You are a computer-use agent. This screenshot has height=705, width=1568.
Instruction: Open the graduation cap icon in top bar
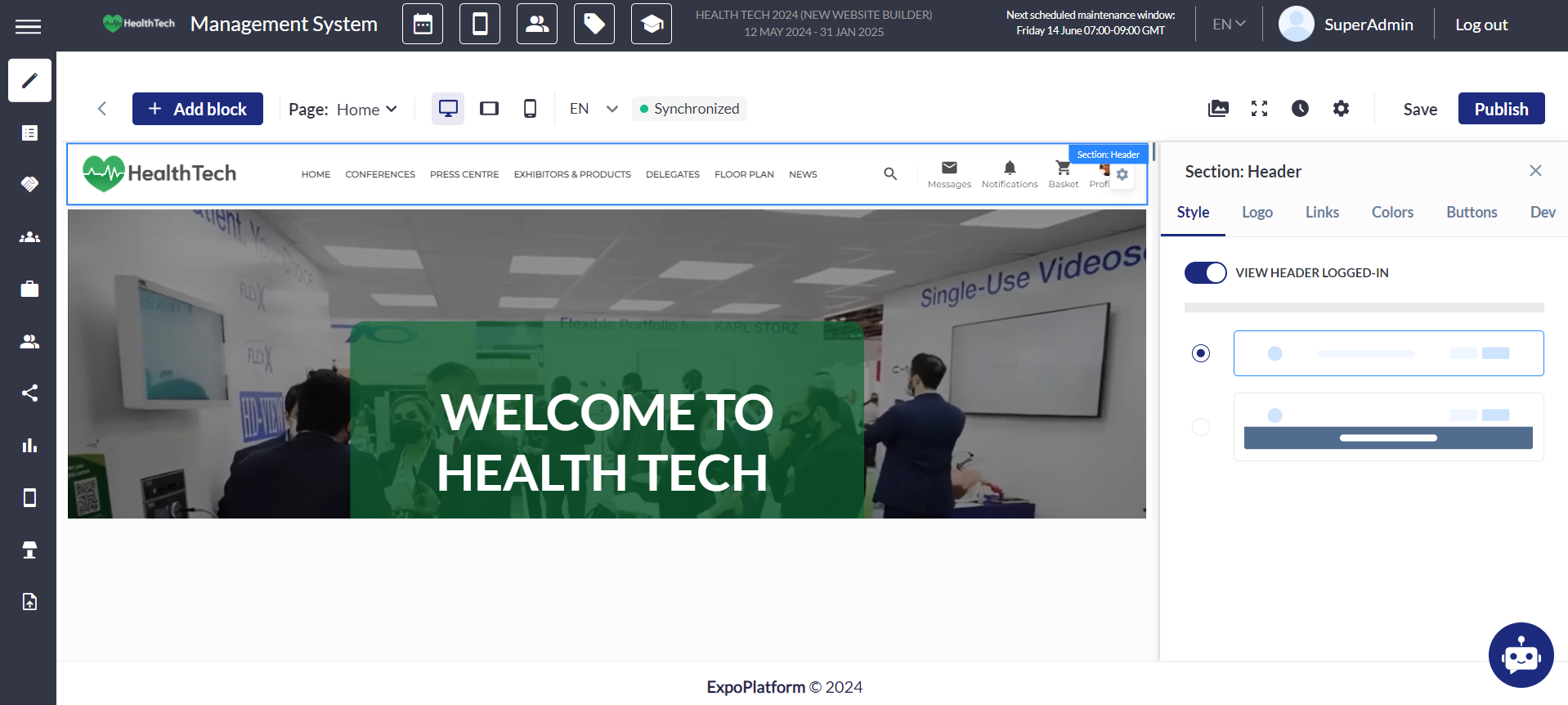tap(652, 24)
